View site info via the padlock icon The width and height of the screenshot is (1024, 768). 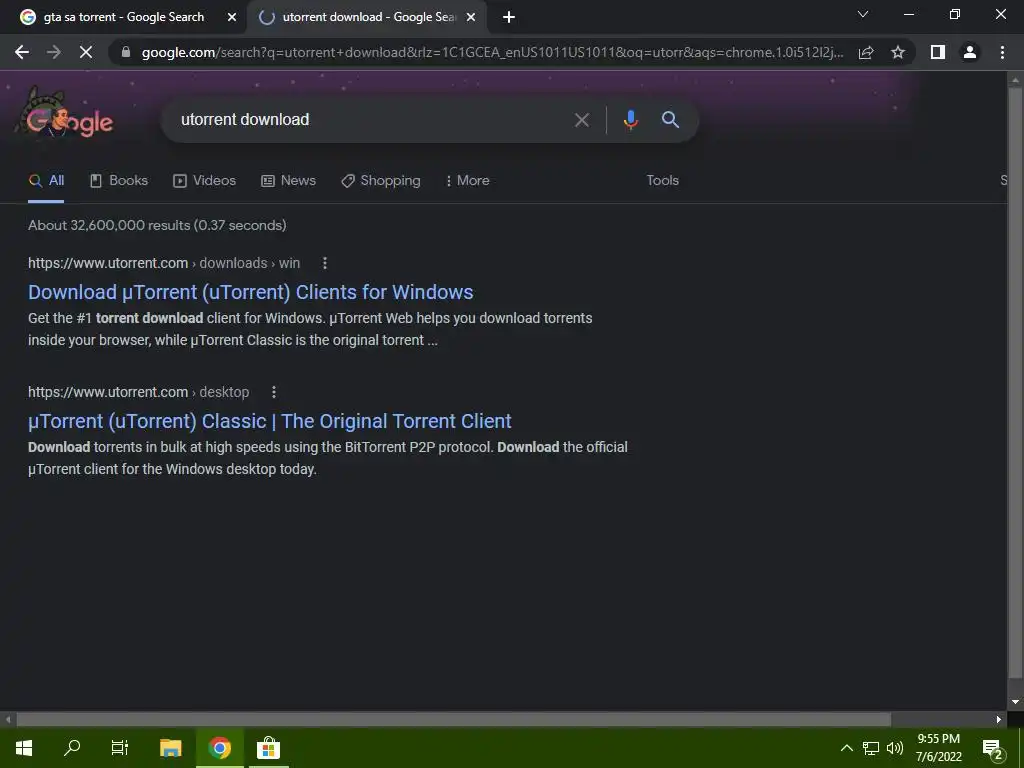click(x=126, y=52)
